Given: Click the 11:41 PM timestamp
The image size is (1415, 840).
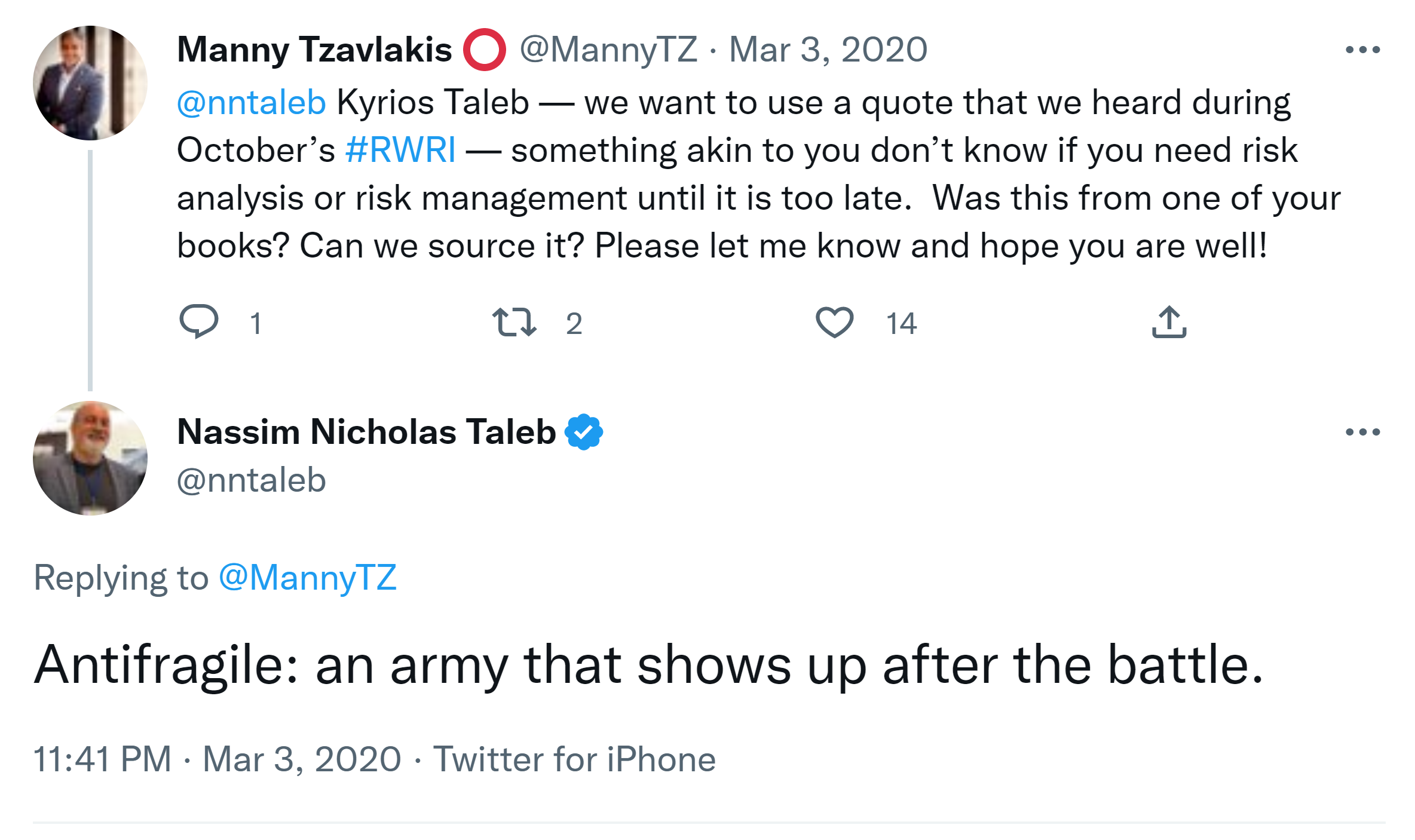Looking at the screenshot, I should tap(102, 759).
